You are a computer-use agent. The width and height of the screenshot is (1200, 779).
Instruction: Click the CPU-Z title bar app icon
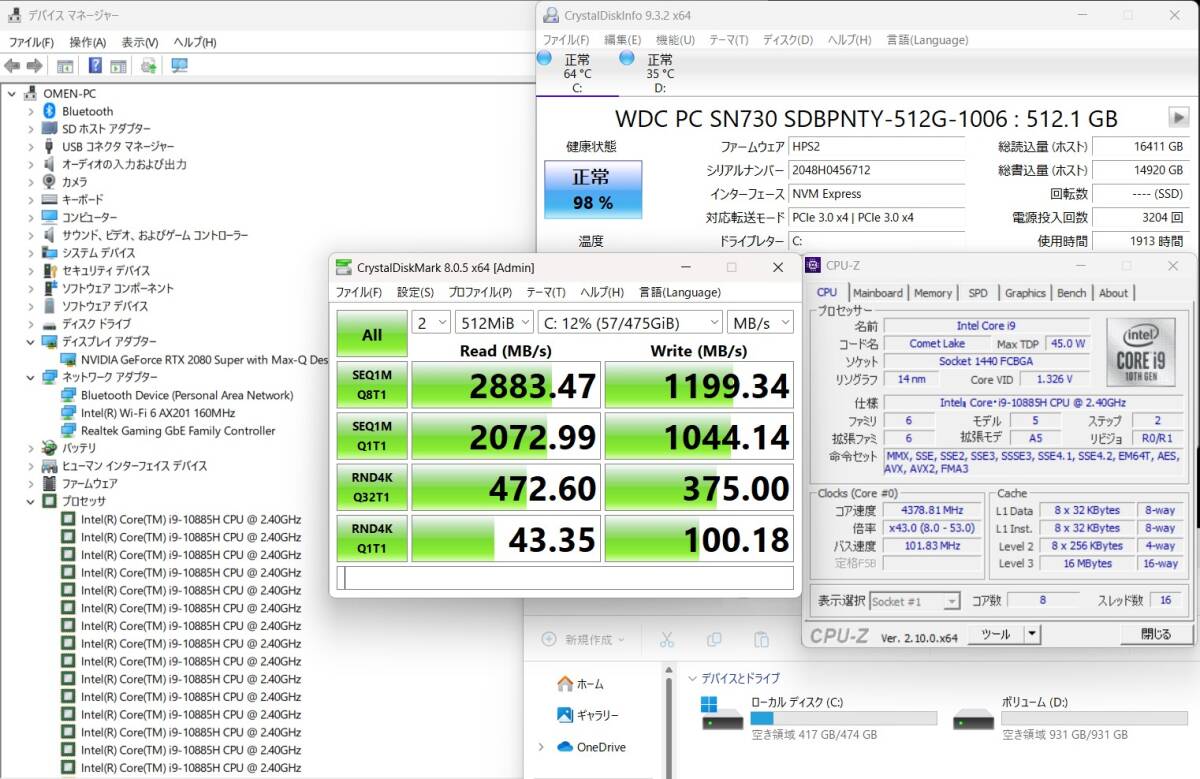pyautogui.click(x=815, y=266)
